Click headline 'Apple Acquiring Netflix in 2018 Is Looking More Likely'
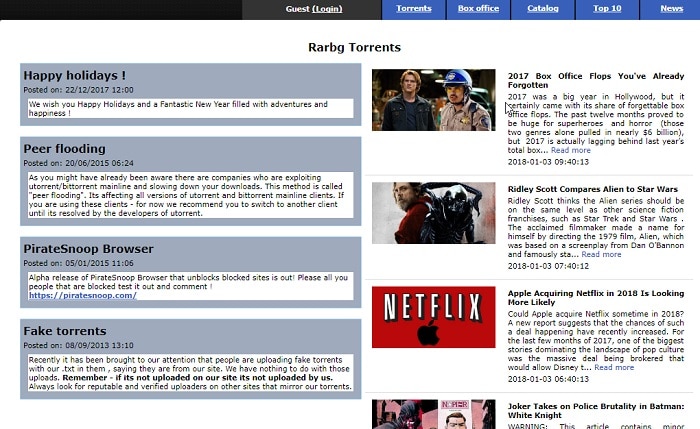Viewport: 700px width, 429px height. [x=596, y=298]
